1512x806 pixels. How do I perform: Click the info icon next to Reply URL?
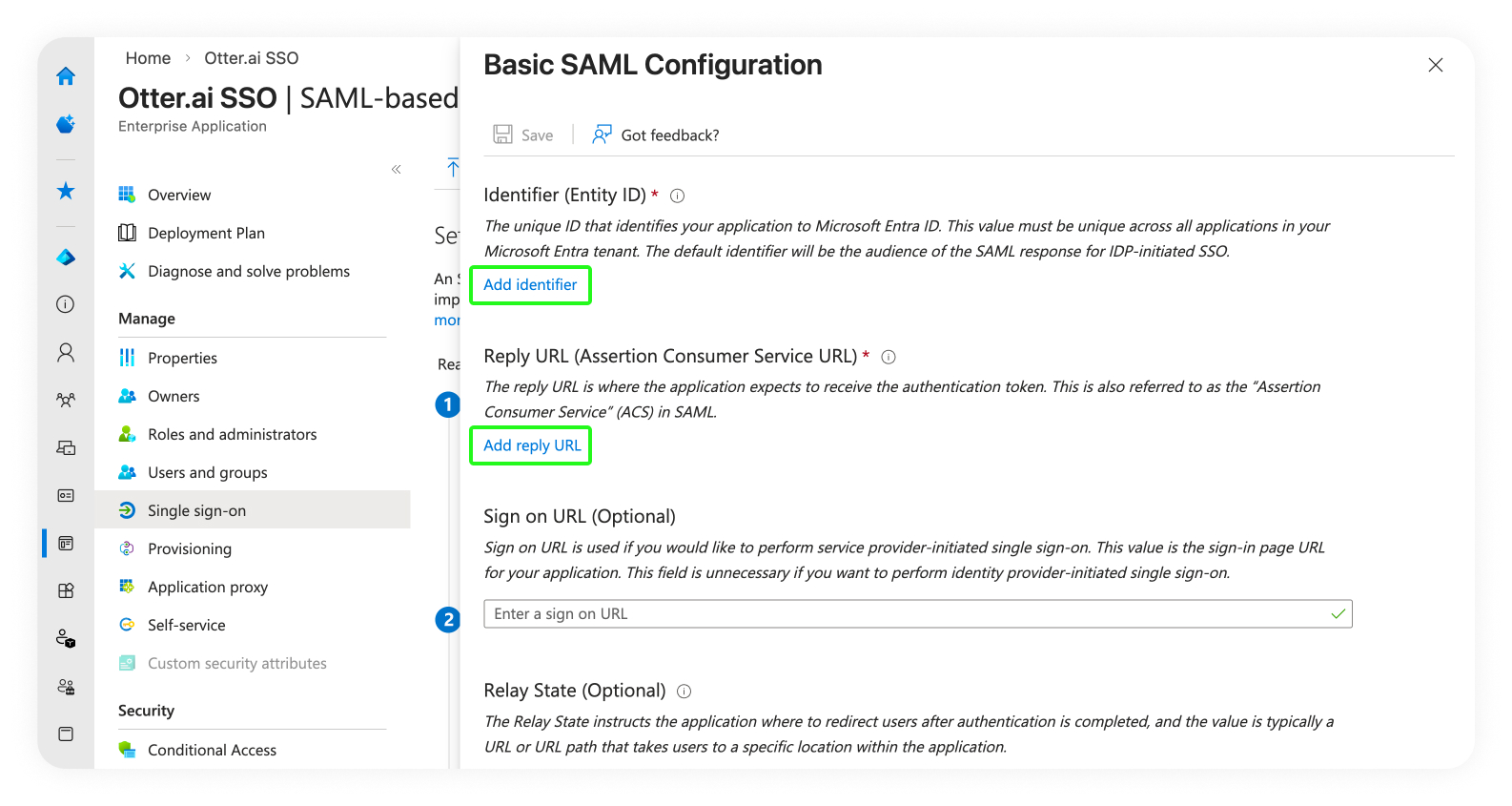click(x=889, y=357)
